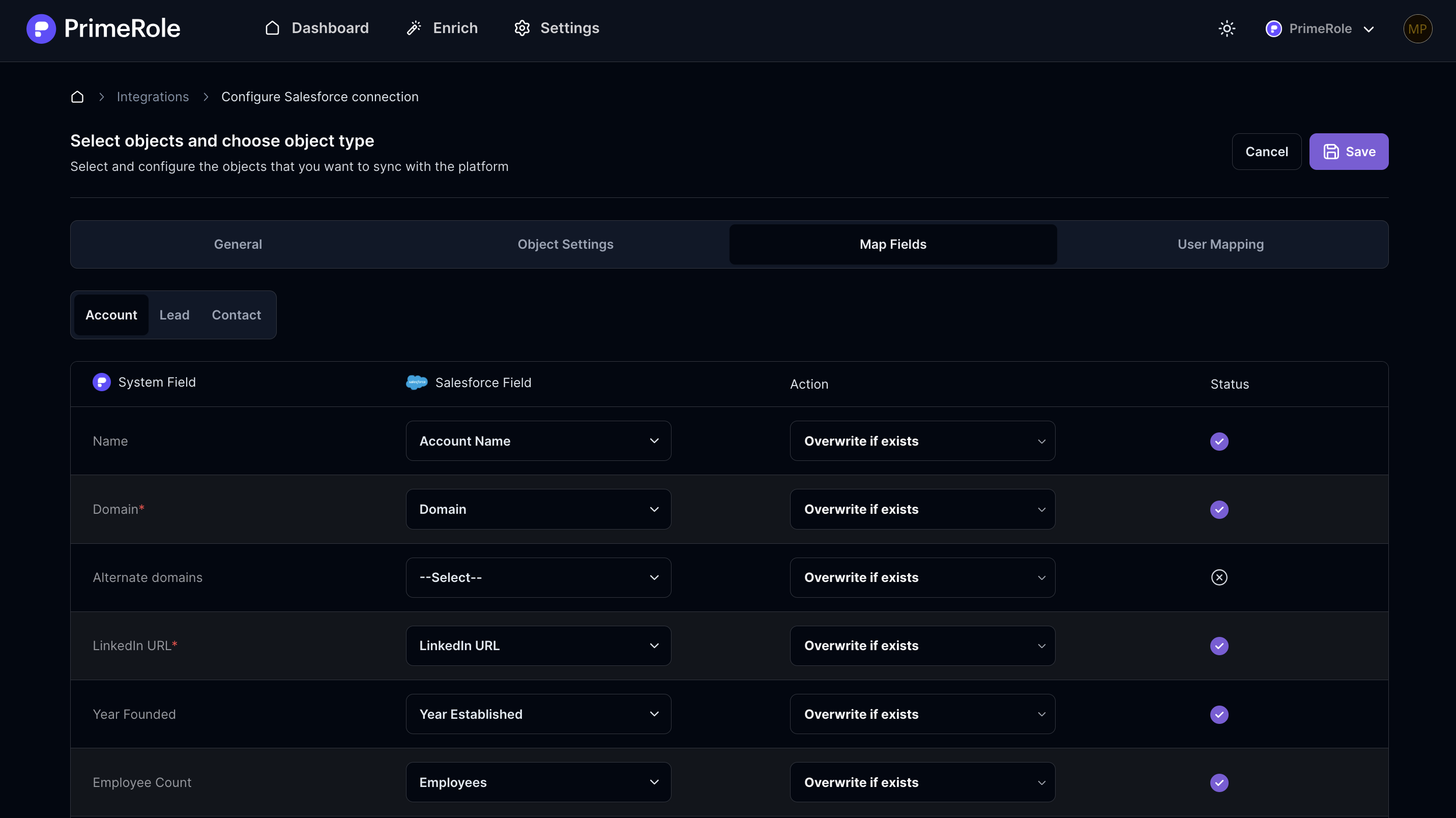
Task: Open the Enrich page
Action: click(442, 28)
